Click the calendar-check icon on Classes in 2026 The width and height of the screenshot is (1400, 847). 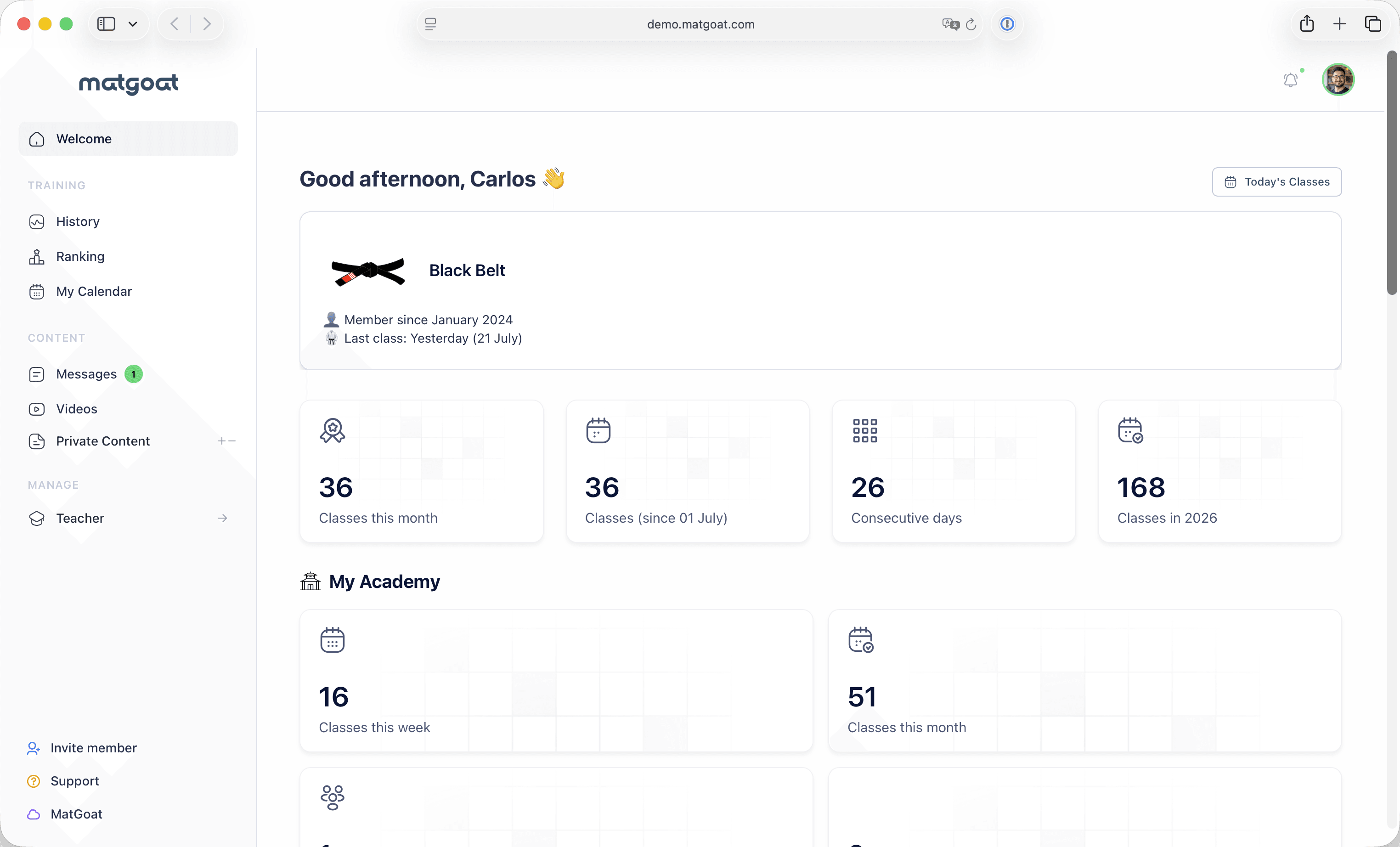1131,430
